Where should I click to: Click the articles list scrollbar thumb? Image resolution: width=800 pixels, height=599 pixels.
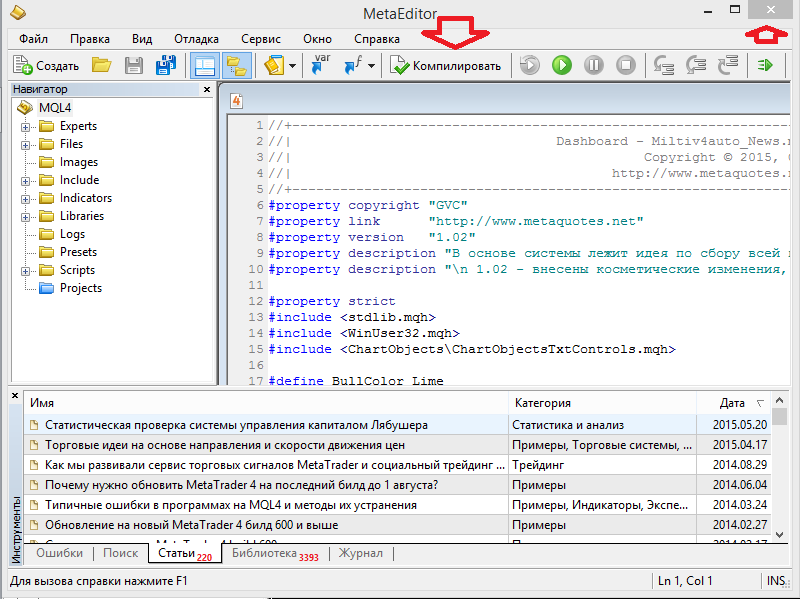point(779,416)
